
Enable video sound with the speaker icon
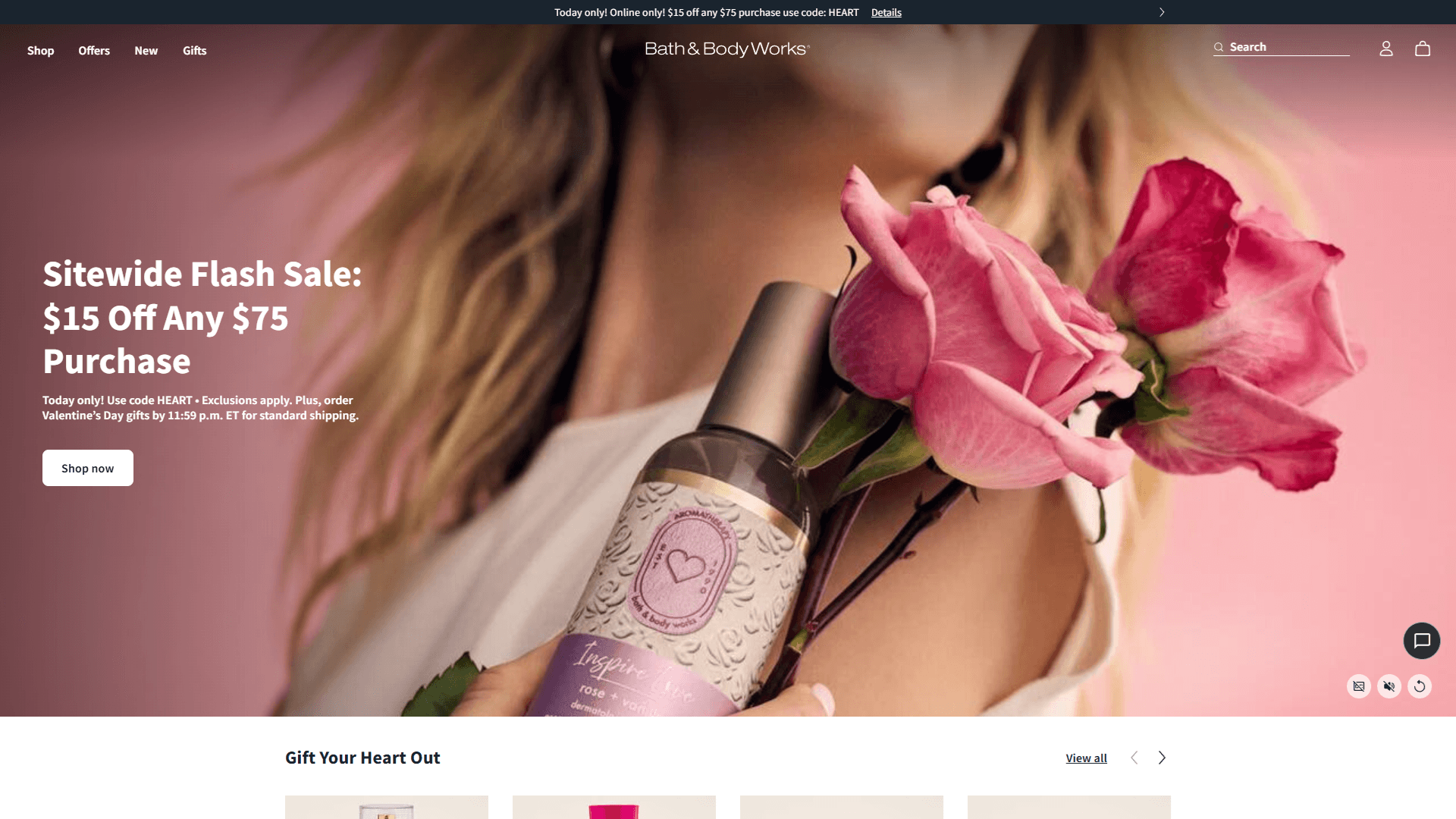tap(1389, 687)
